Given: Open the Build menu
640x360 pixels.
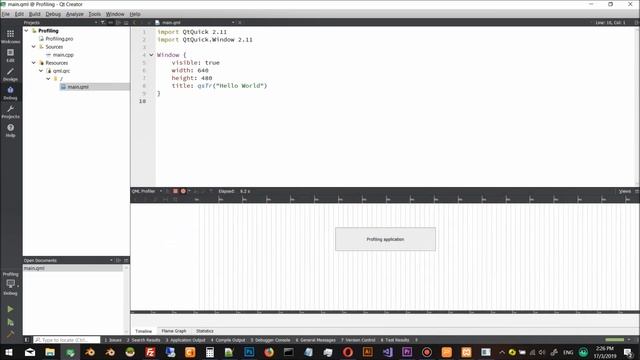Looking at the screenshot, I should pyautogui.click(x=35, y=14).
